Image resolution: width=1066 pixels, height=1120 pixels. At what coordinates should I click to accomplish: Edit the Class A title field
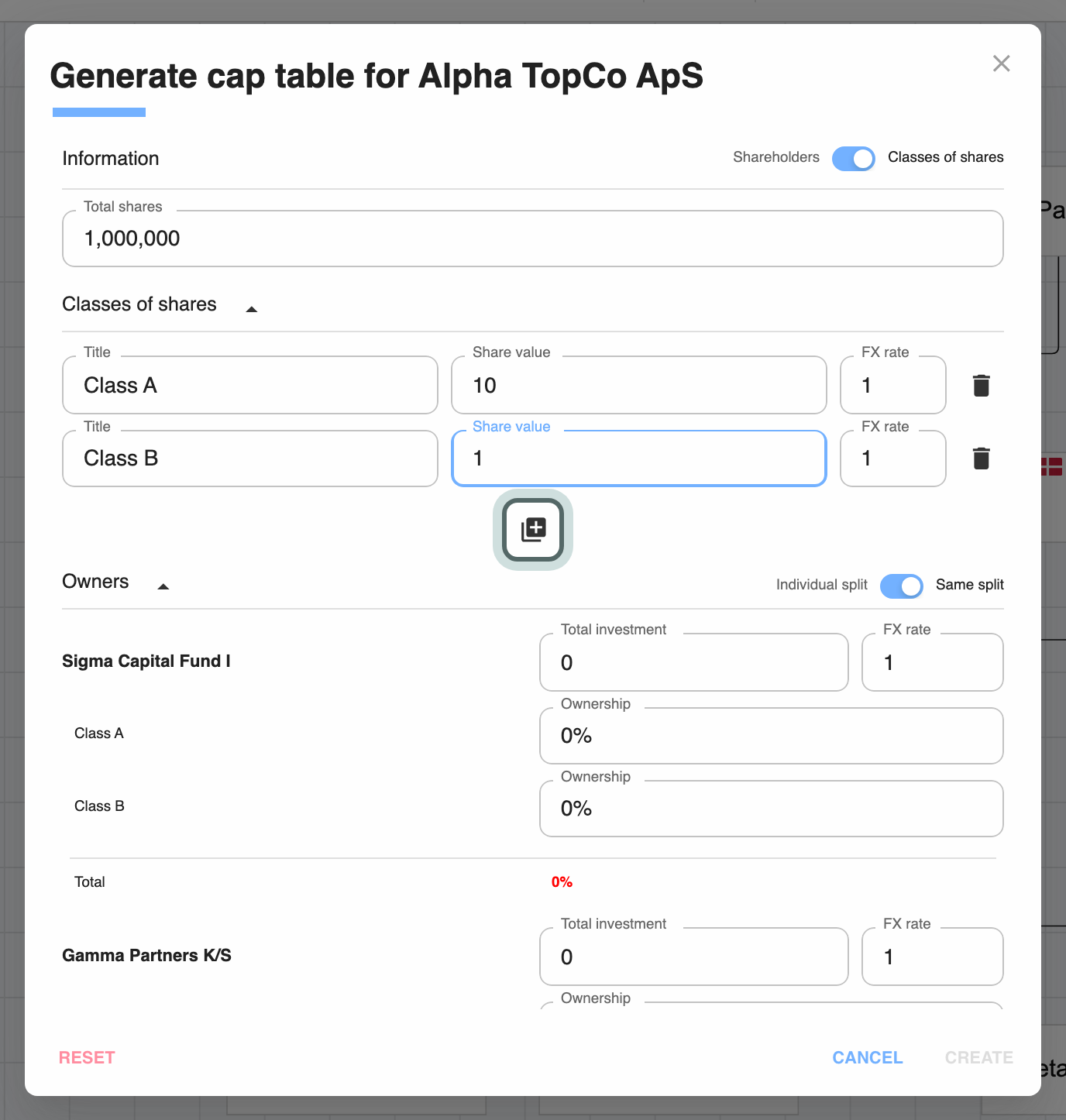250,385
